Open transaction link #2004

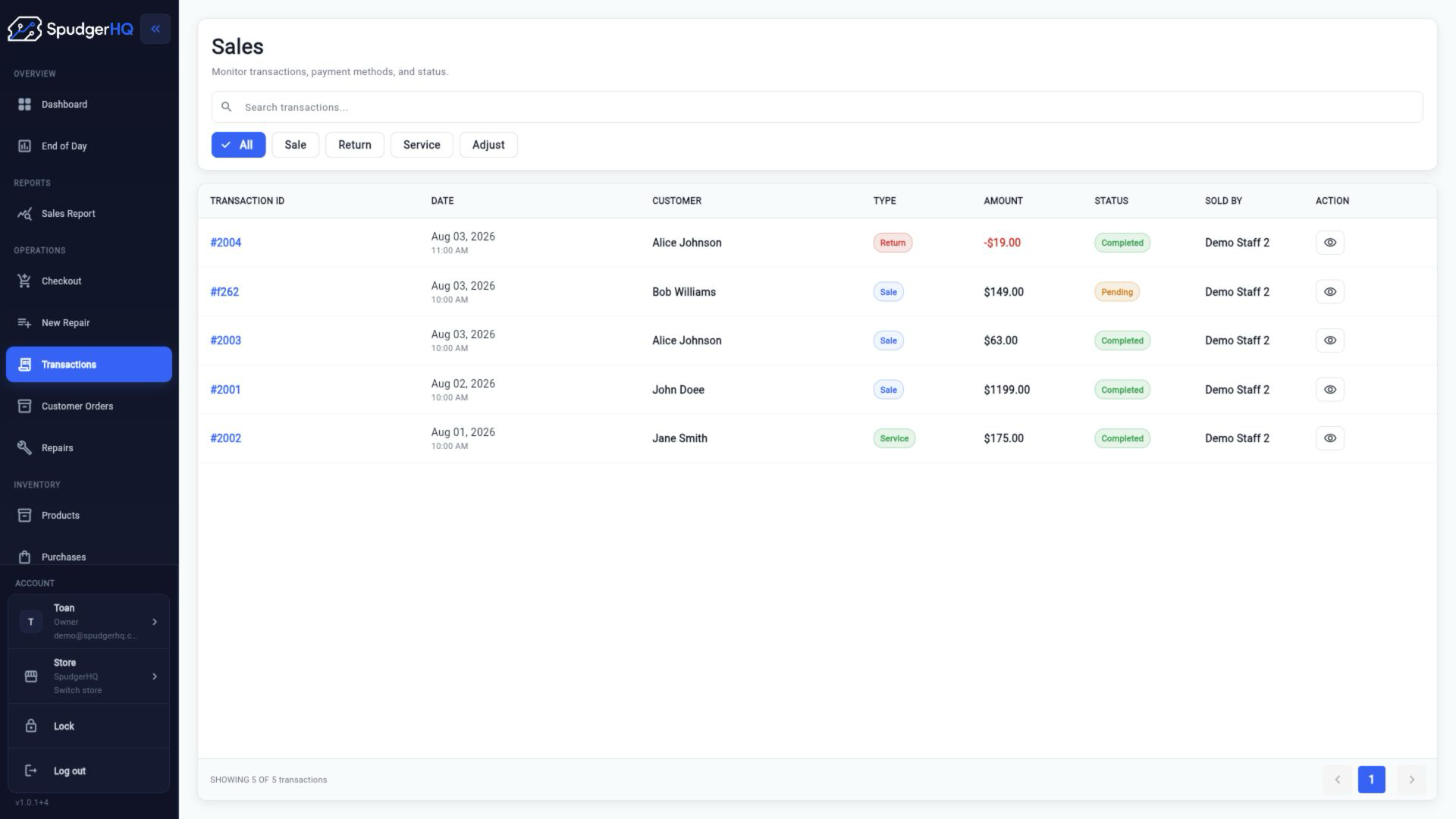(225, 243)
